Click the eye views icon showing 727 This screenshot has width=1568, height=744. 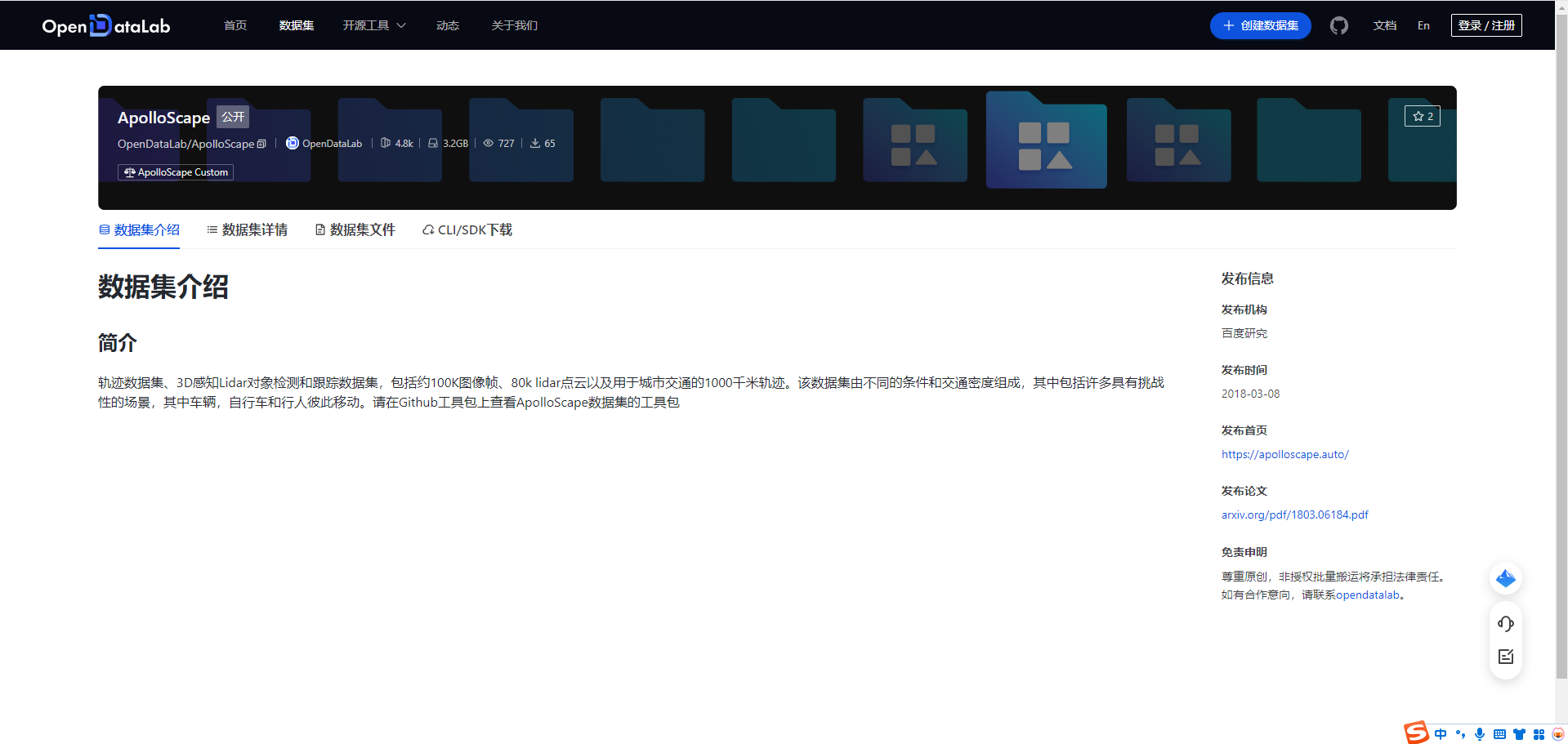coord(489,143)
